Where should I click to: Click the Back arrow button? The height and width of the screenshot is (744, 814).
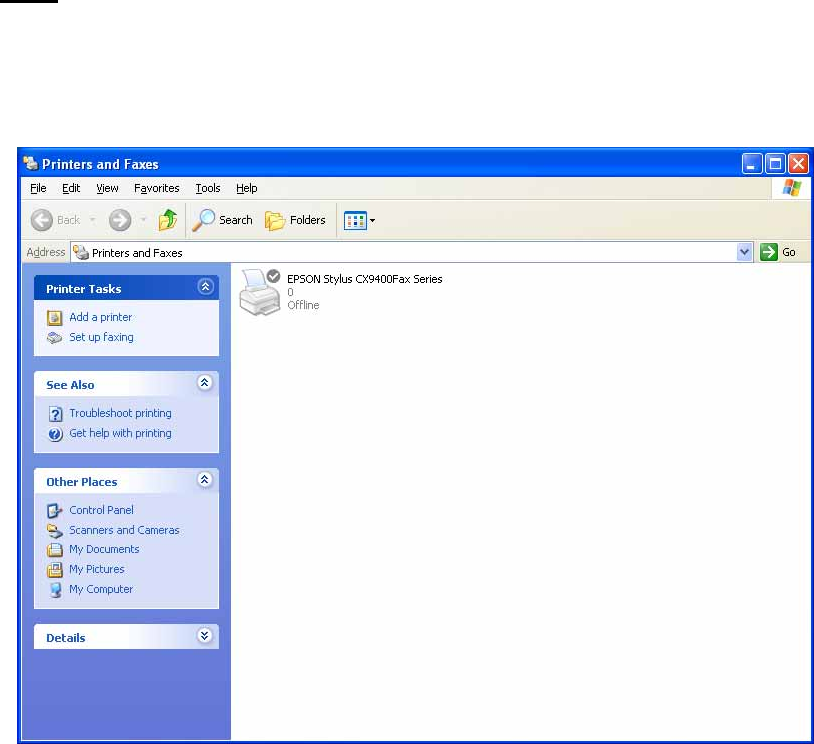pos(42,220)
